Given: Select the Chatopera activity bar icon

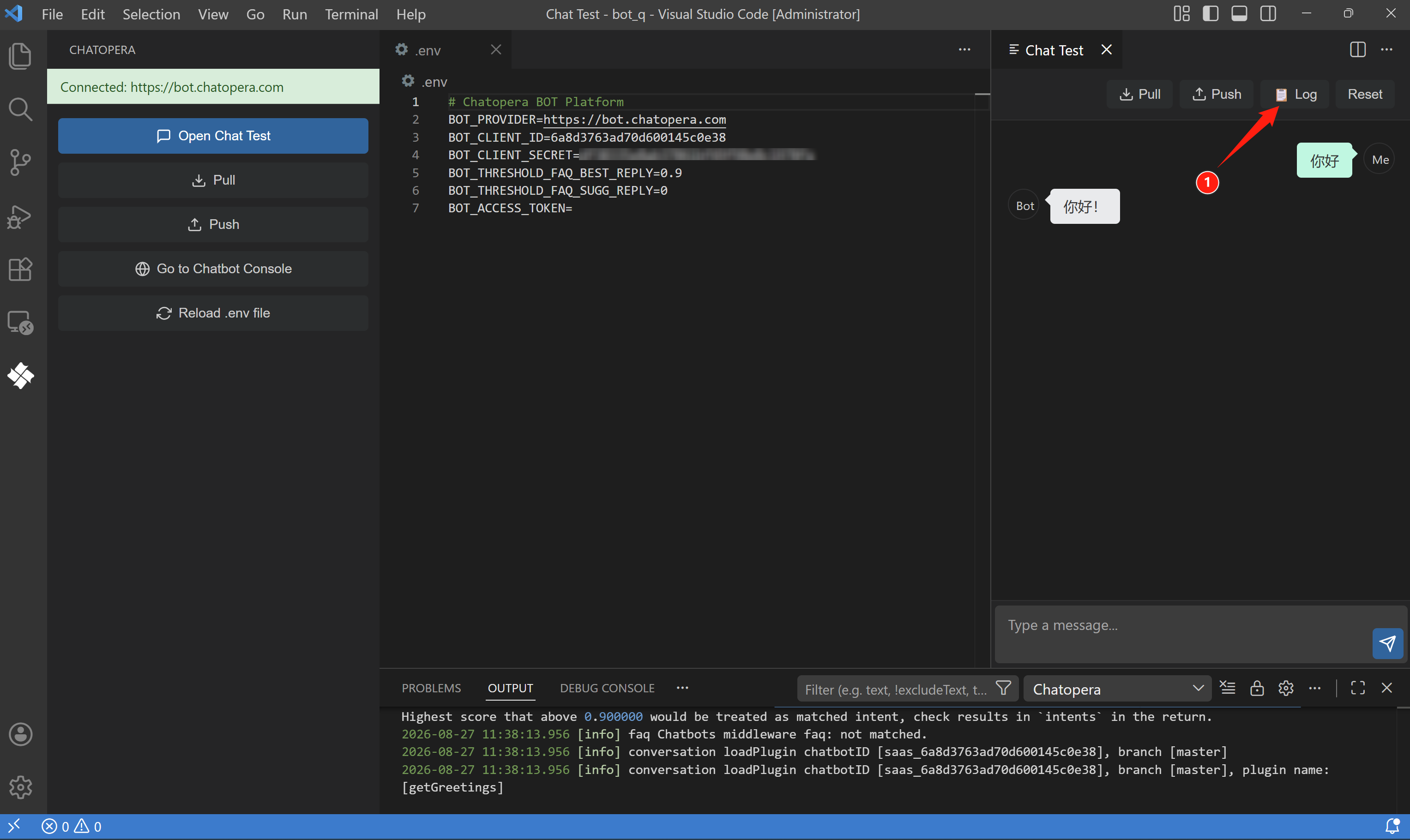Looking at the screenshot, I should pos(20,375).
